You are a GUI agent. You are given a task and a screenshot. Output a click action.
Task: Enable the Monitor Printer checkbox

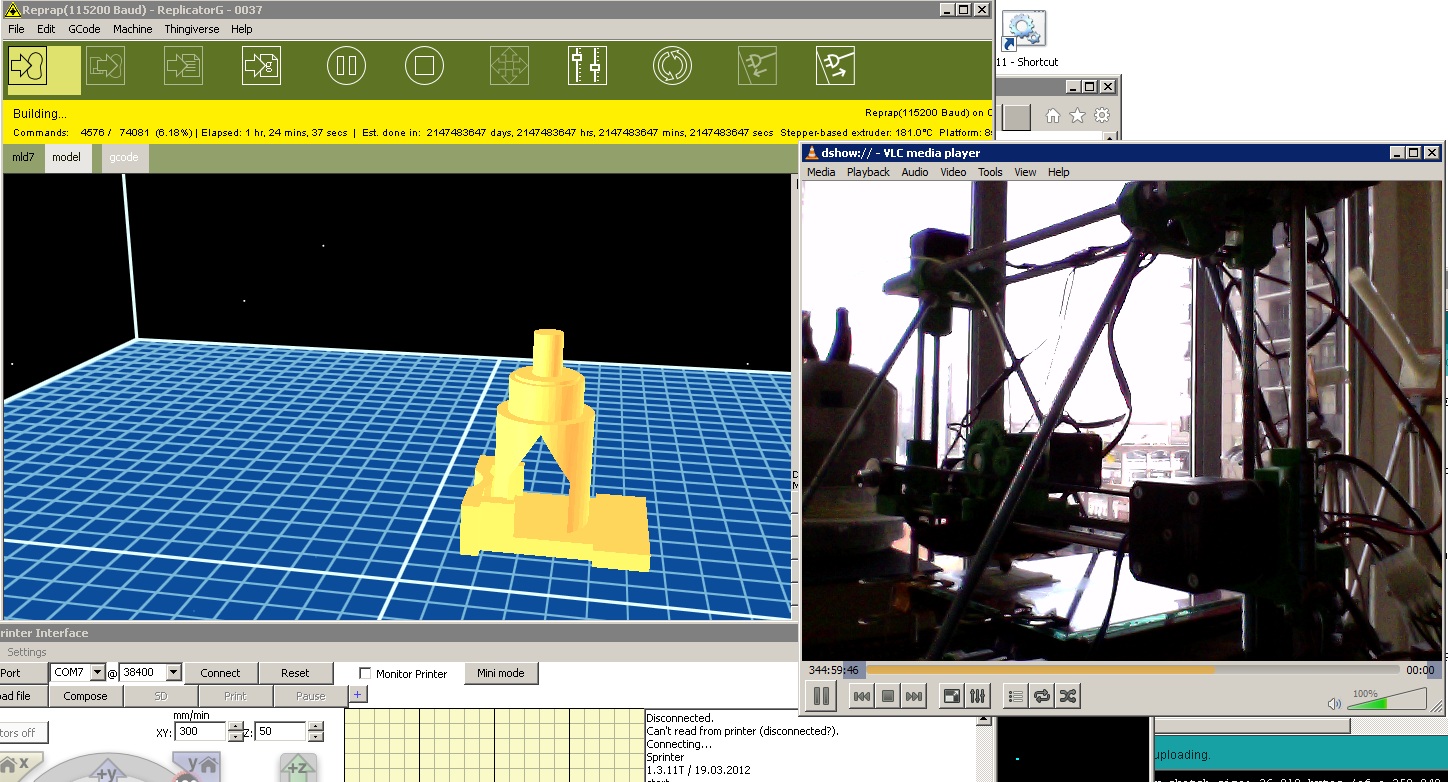tap(365, 674)
